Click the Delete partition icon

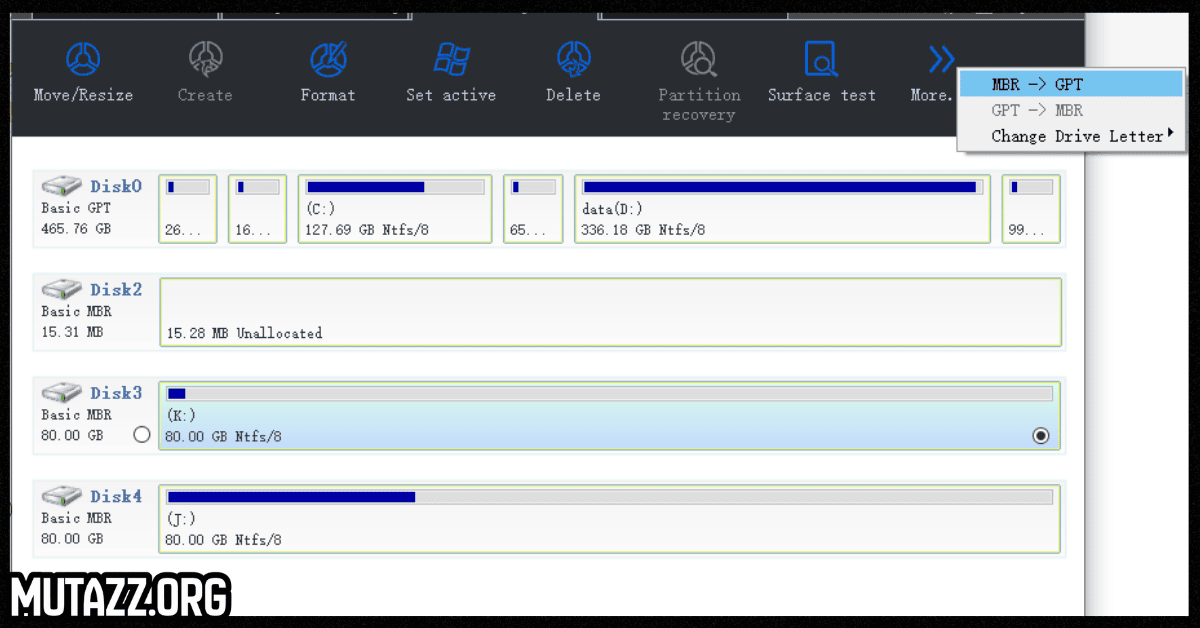(x=573, y=60)
